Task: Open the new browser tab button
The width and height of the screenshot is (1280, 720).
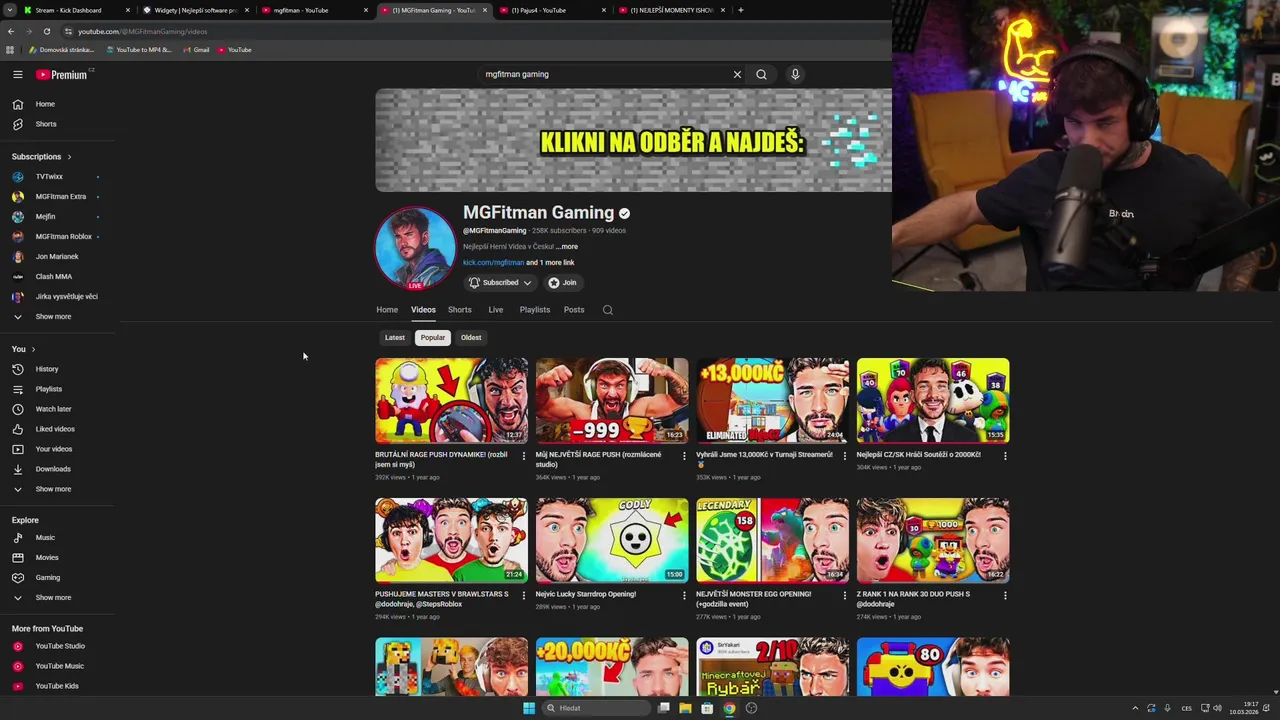Action: (x=740, y=10)
